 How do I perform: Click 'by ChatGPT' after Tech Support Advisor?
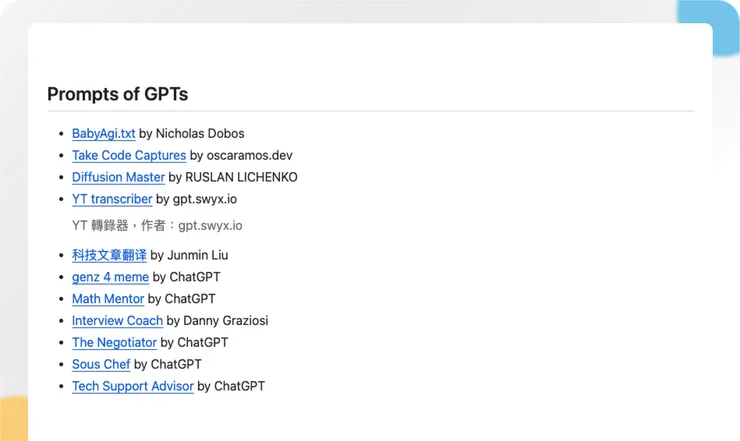pos(231,386)
